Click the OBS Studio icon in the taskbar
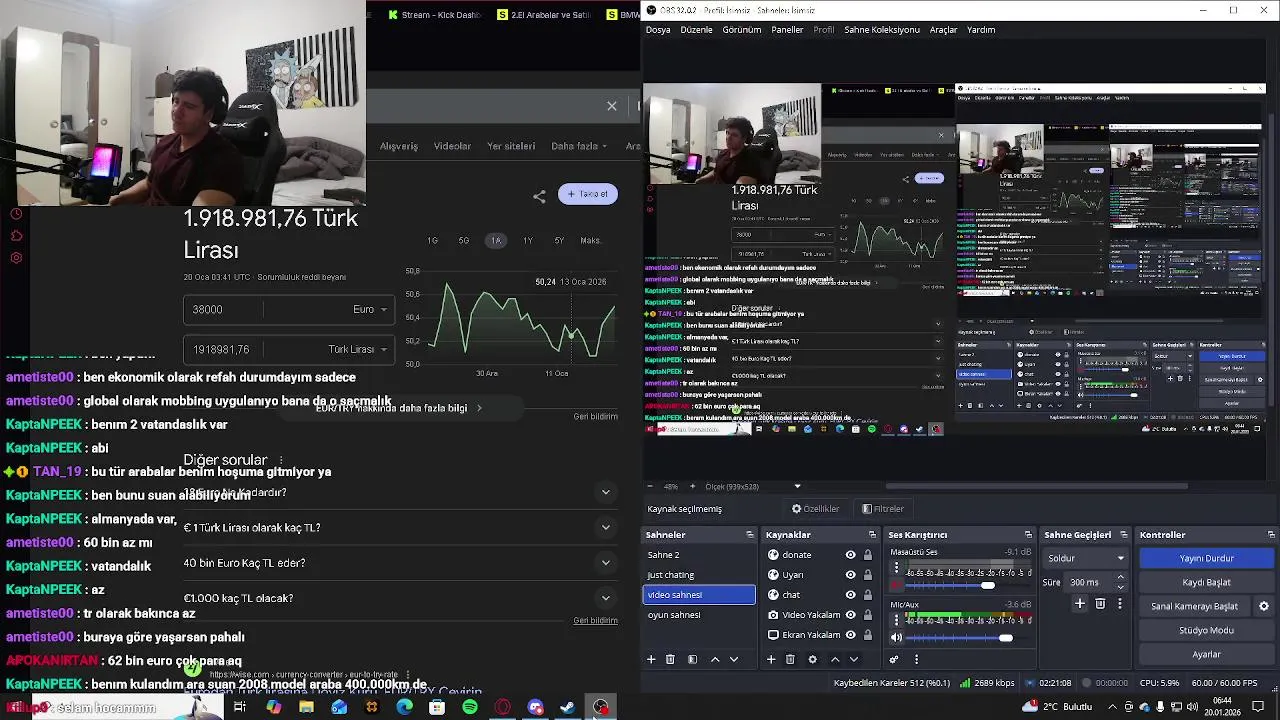This screenshot has height=720, width=1280. click(600, 708)
